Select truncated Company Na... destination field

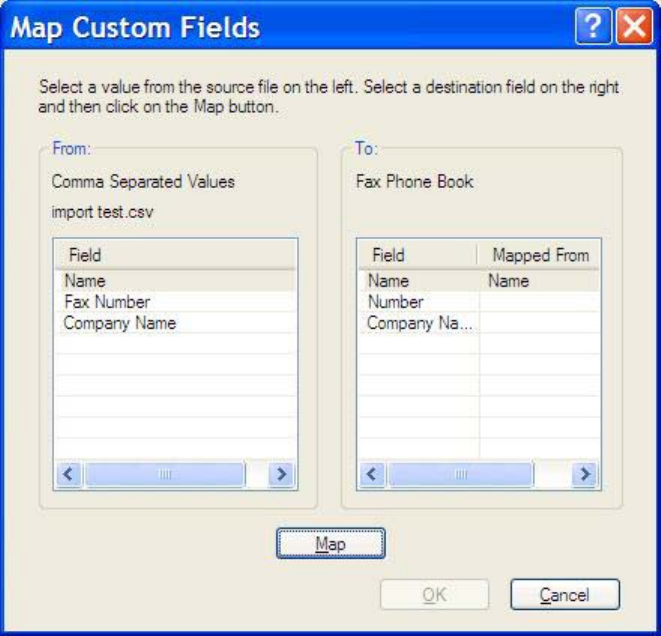[x=418, y=323]
